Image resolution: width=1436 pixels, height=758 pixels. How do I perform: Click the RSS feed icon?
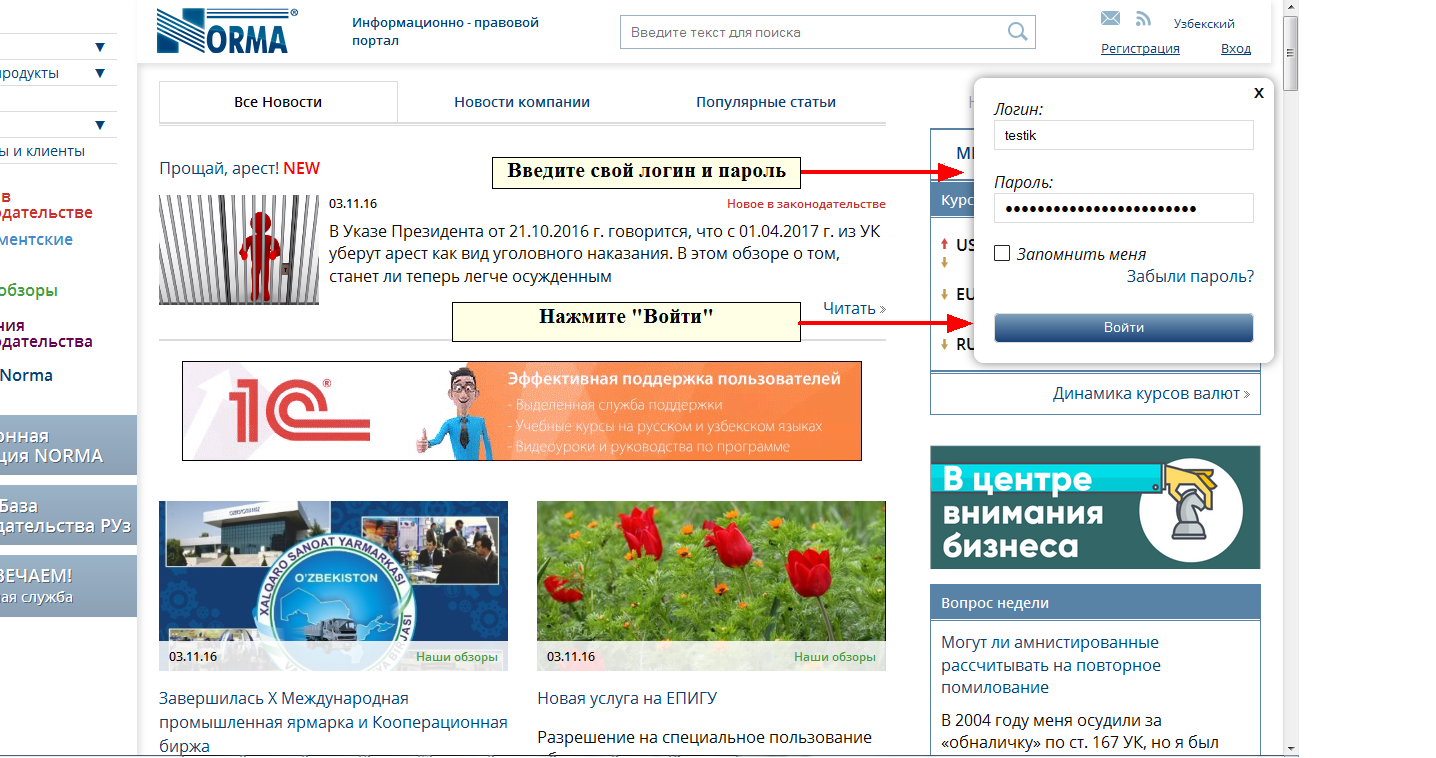(x=1142, y=17)
